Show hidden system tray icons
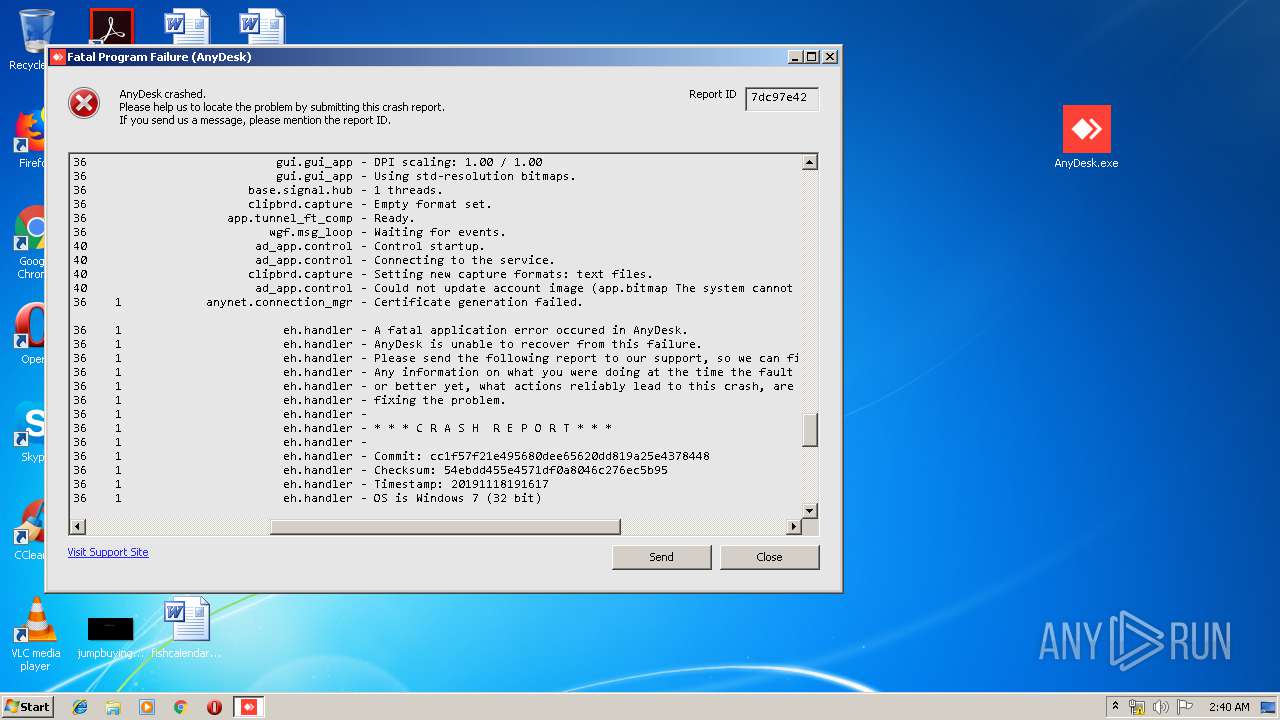This screenshot has height=720, width=1280. click(1116, 707)
